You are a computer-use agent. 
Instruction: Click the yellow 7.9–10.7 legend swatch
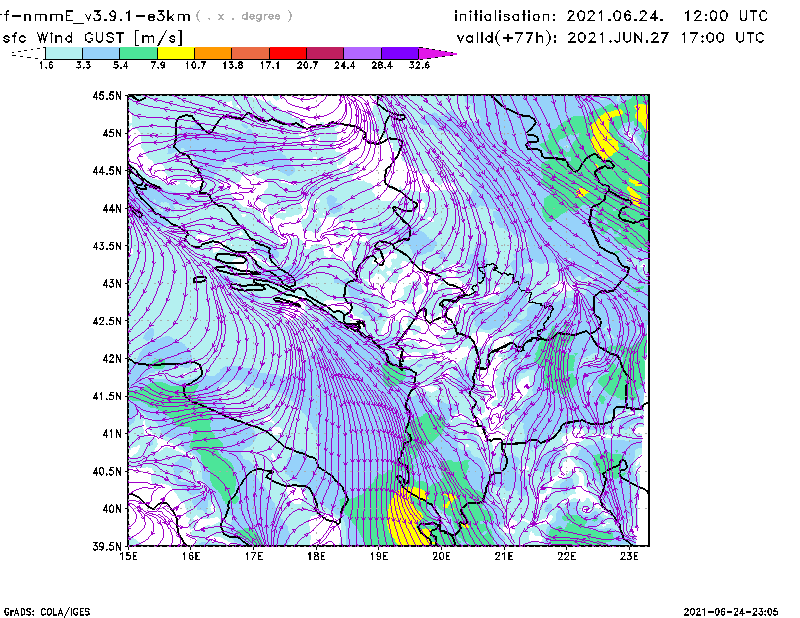pyautogui.click(x=176, y=53)
